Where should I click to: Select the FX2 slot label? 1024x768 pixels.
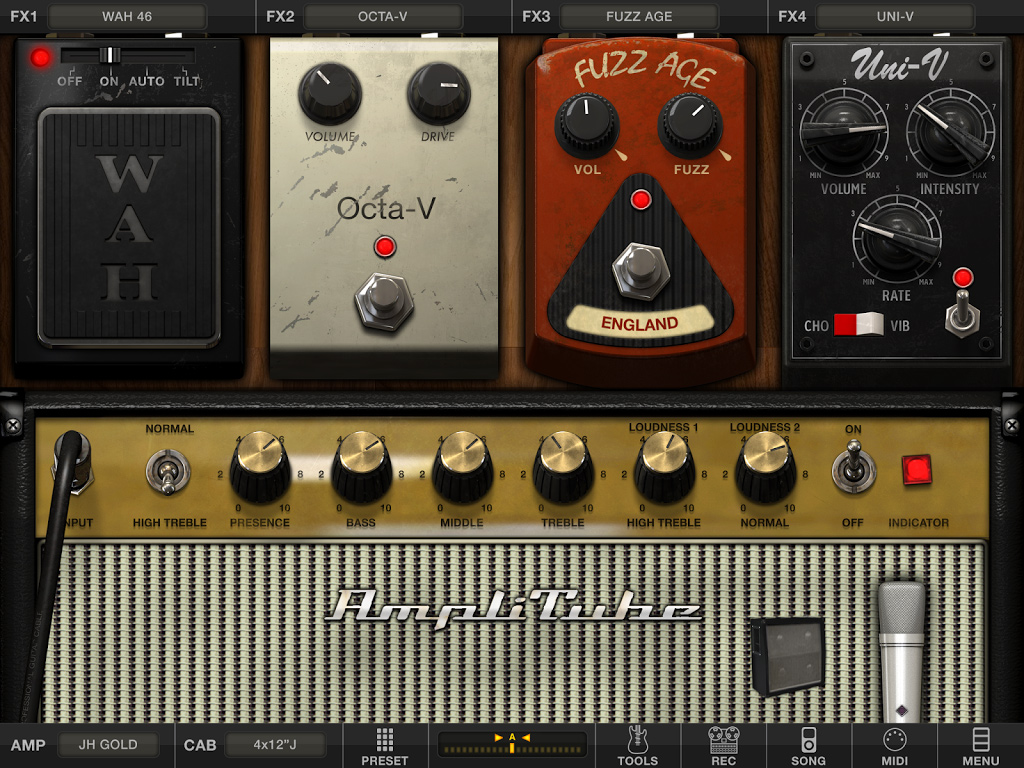[x=280, y=16]
